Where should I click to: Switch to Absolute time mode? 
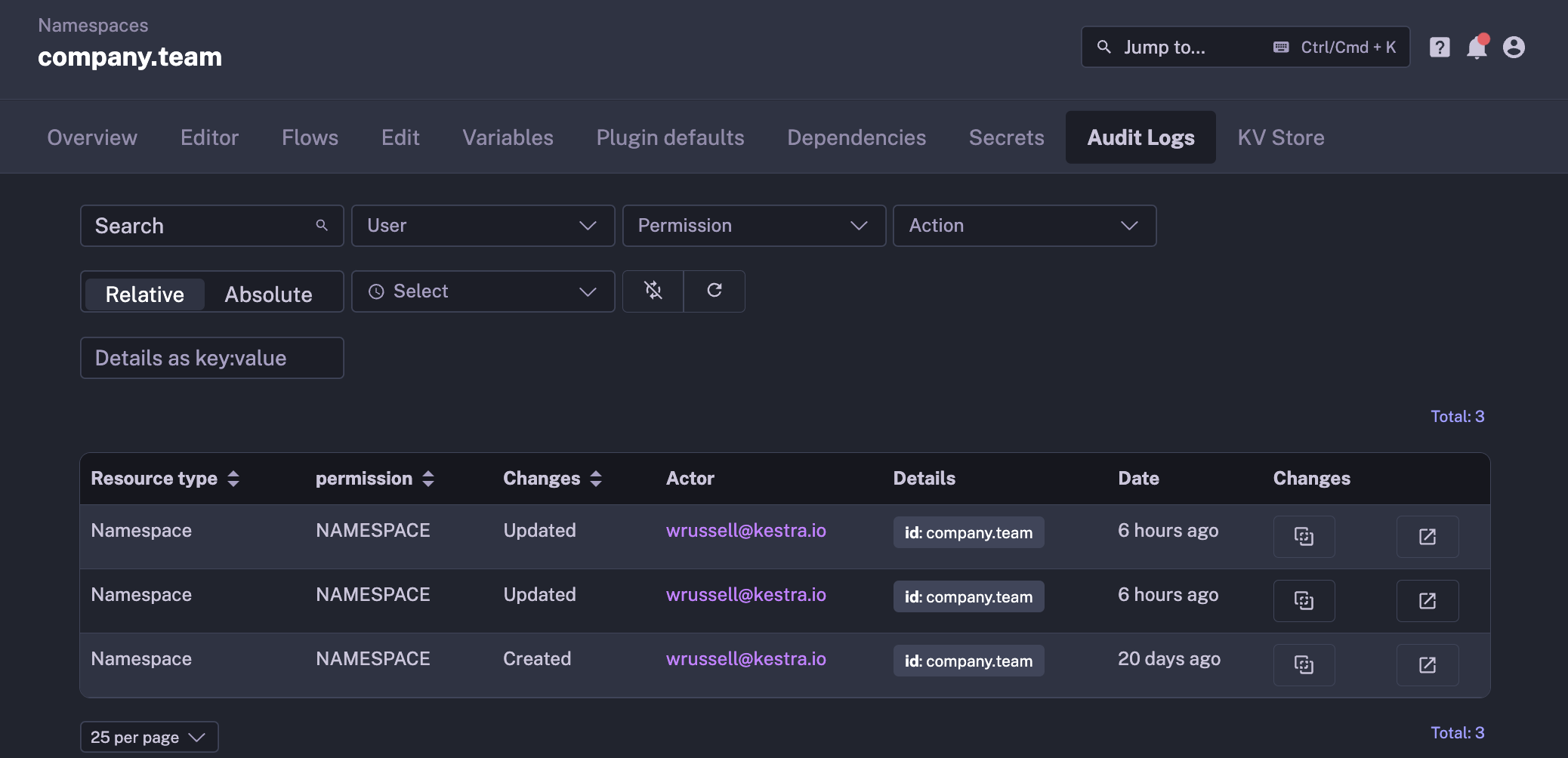[x=269, y=294]
